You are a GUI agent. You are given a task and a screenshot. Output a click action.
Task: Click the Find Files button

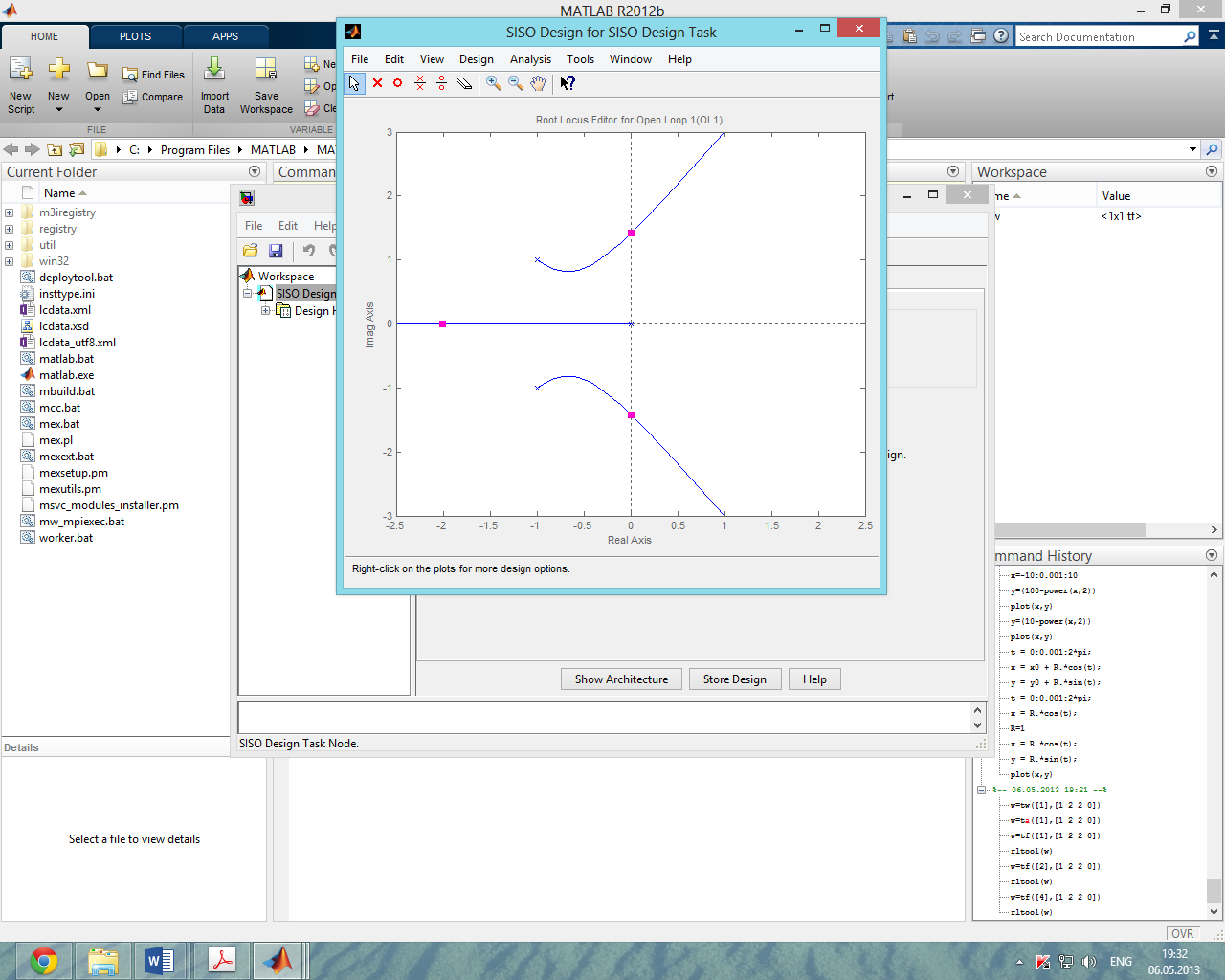click(153, 75)
